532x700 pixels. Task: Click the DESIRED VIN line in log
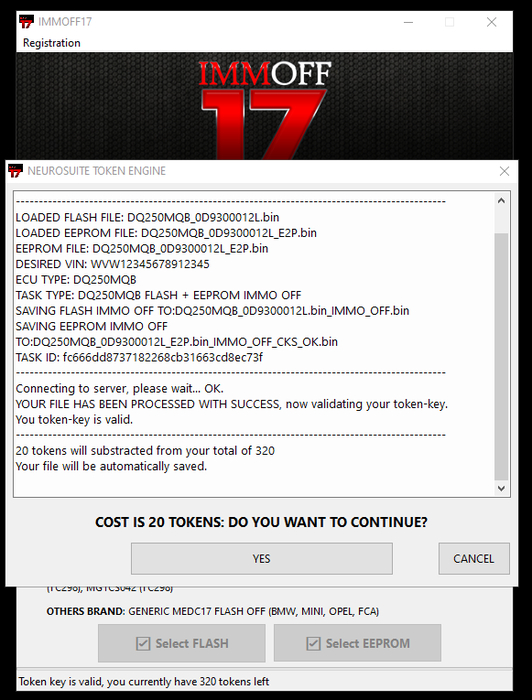[112, 264]
